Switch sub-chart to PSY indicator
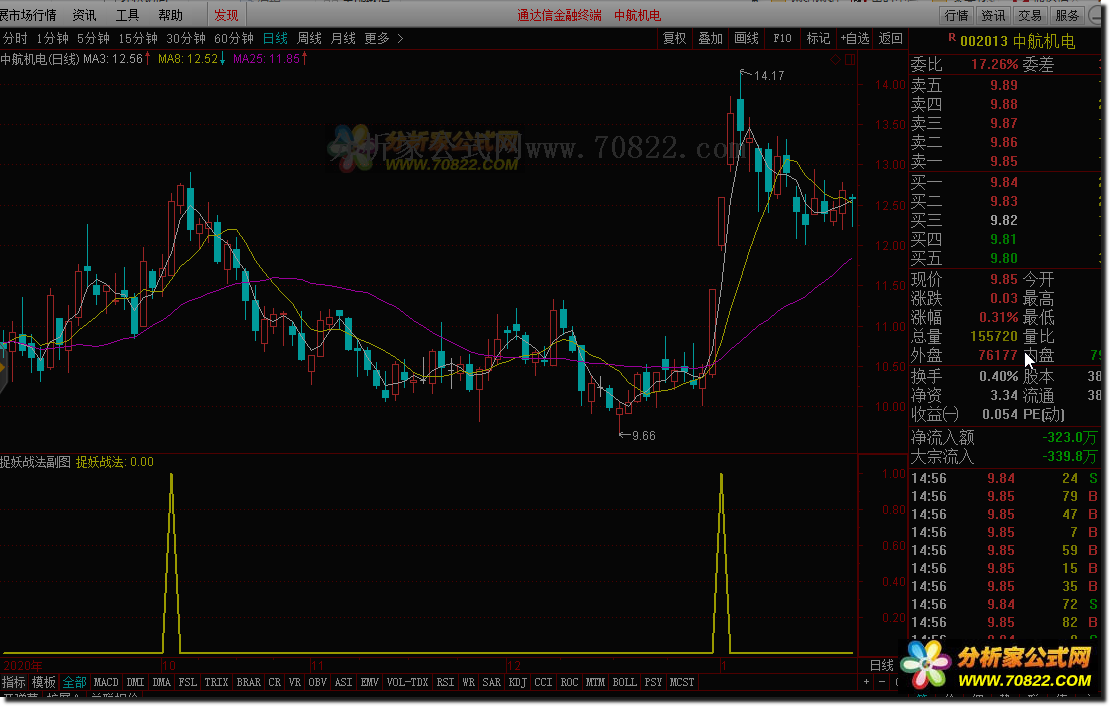The width and height of the screenshot is (1111, 706). pos(653,682)
